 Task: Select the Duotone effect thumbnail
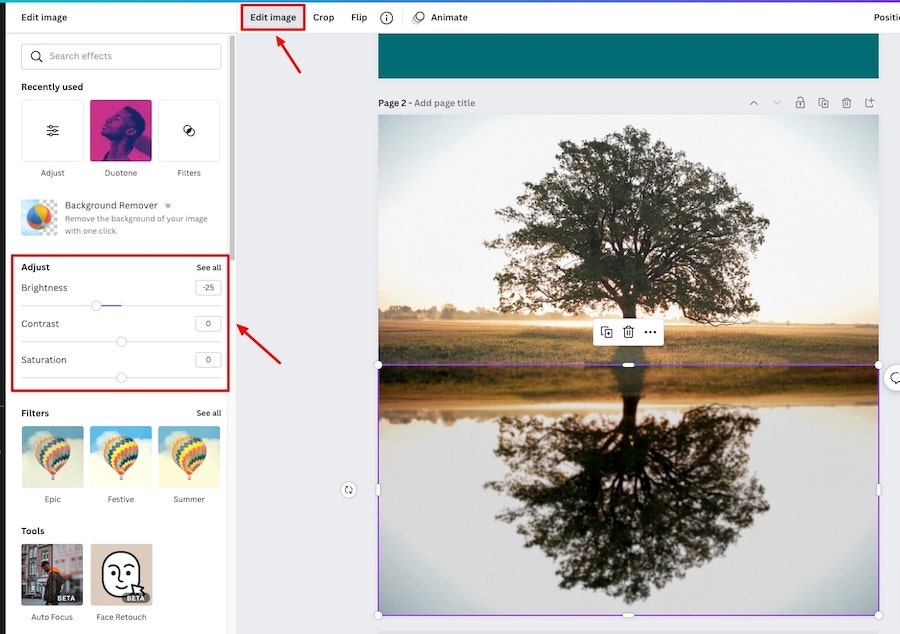(x=121, y=131)
